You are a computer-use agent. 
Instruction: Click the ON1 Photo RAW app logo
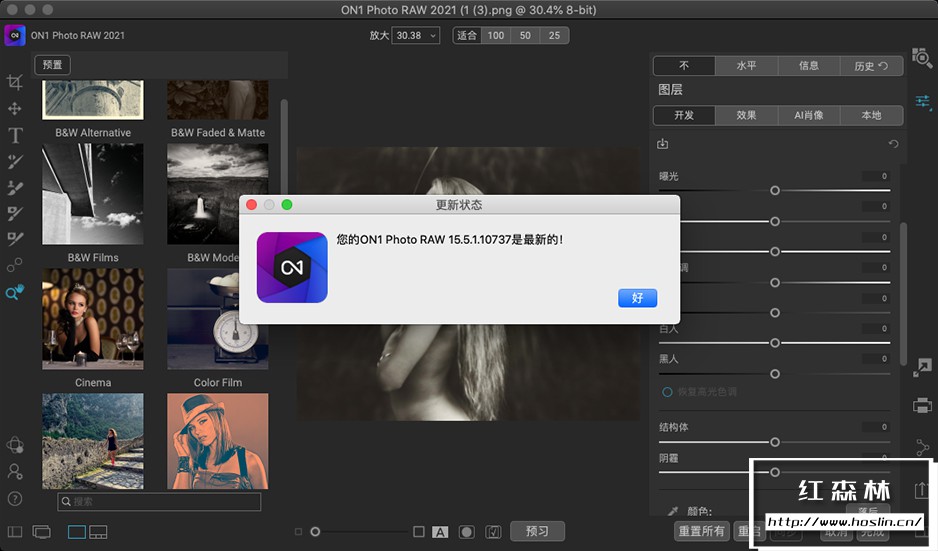point(15,35)
